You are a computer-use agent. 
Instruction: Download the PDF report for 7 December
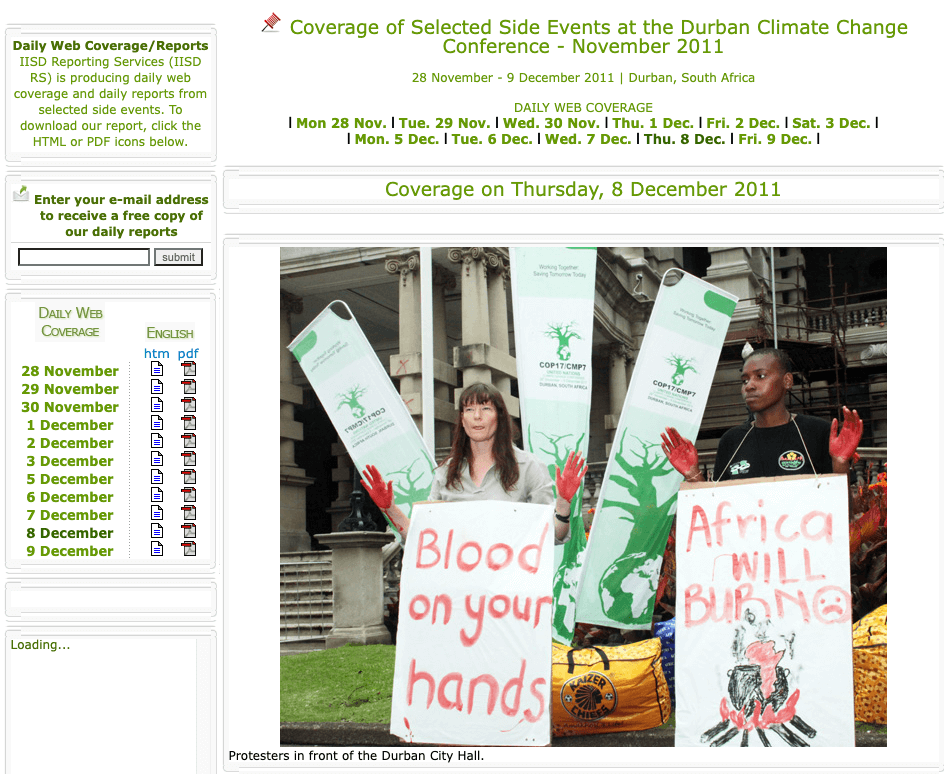188,513
